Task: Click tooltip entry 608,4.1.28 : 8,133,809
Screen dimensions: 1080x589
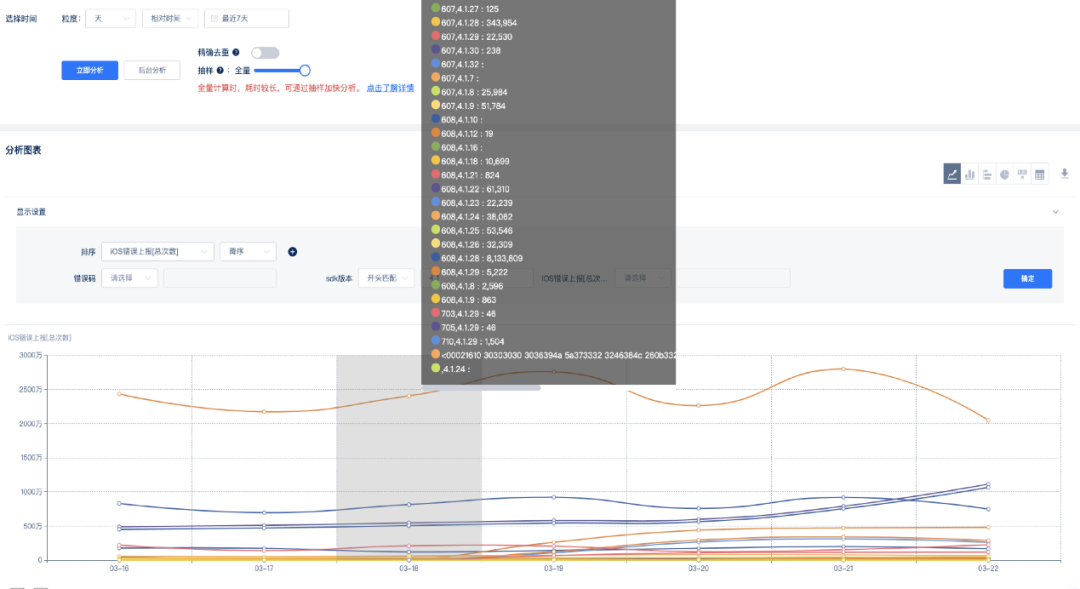Action: tap(477, 258)
